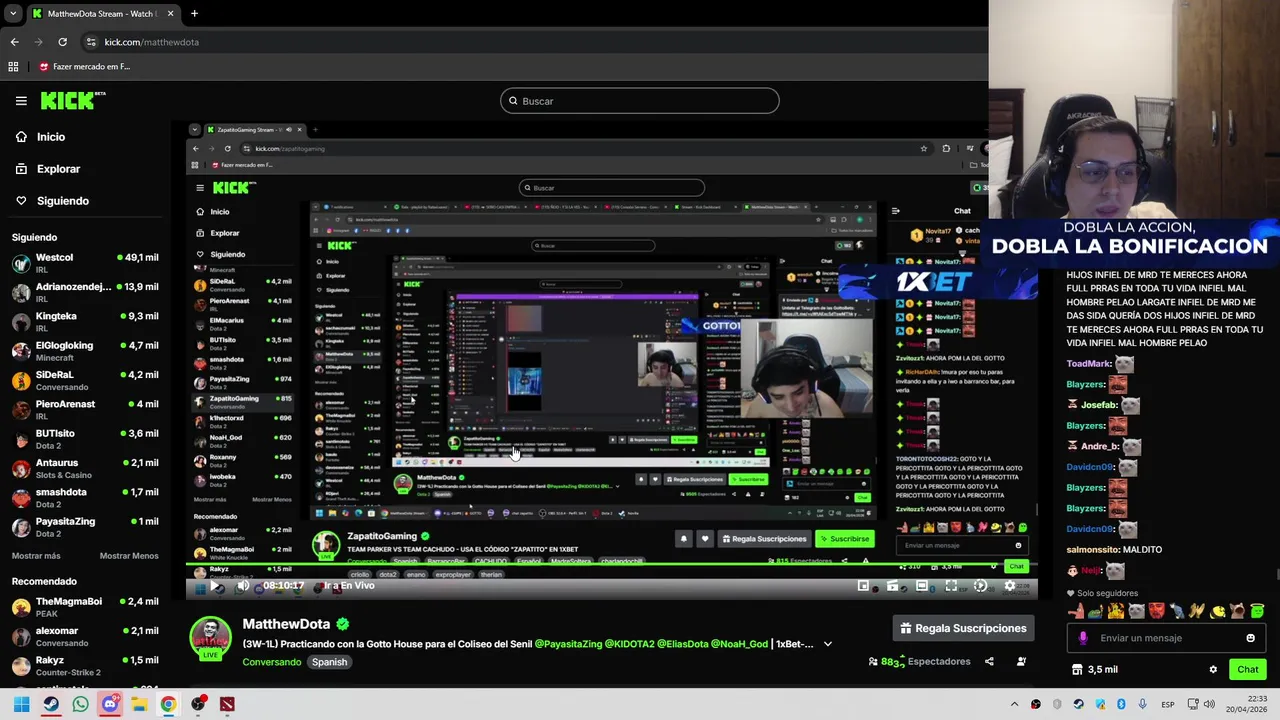Open Kingteka channel in sidebar
This screenshot has height=720, width=1280.
pyautogui.click(x=85, y=322)
